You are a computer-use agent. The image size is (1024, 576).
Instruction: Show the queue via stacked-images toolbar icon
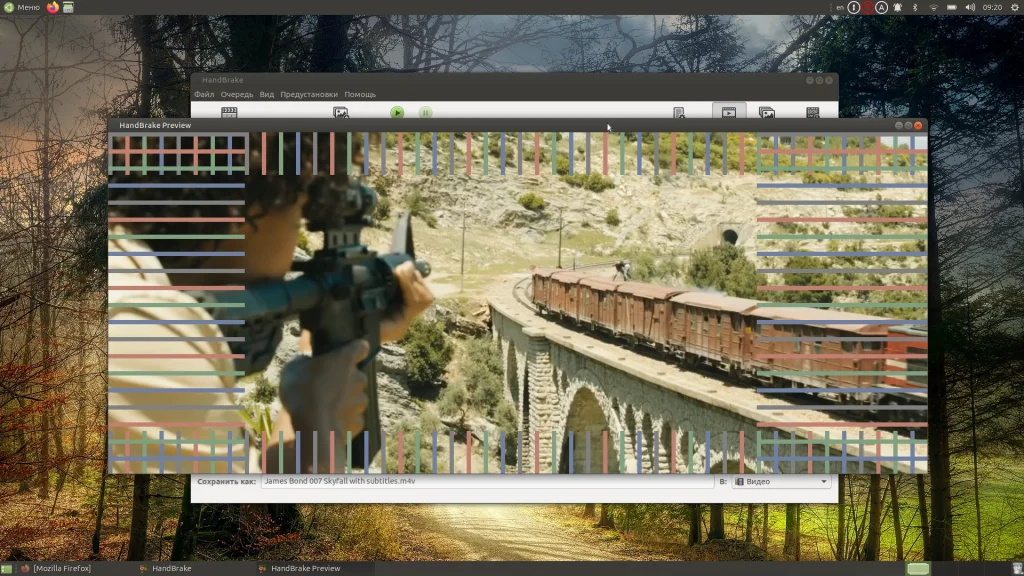767,112
